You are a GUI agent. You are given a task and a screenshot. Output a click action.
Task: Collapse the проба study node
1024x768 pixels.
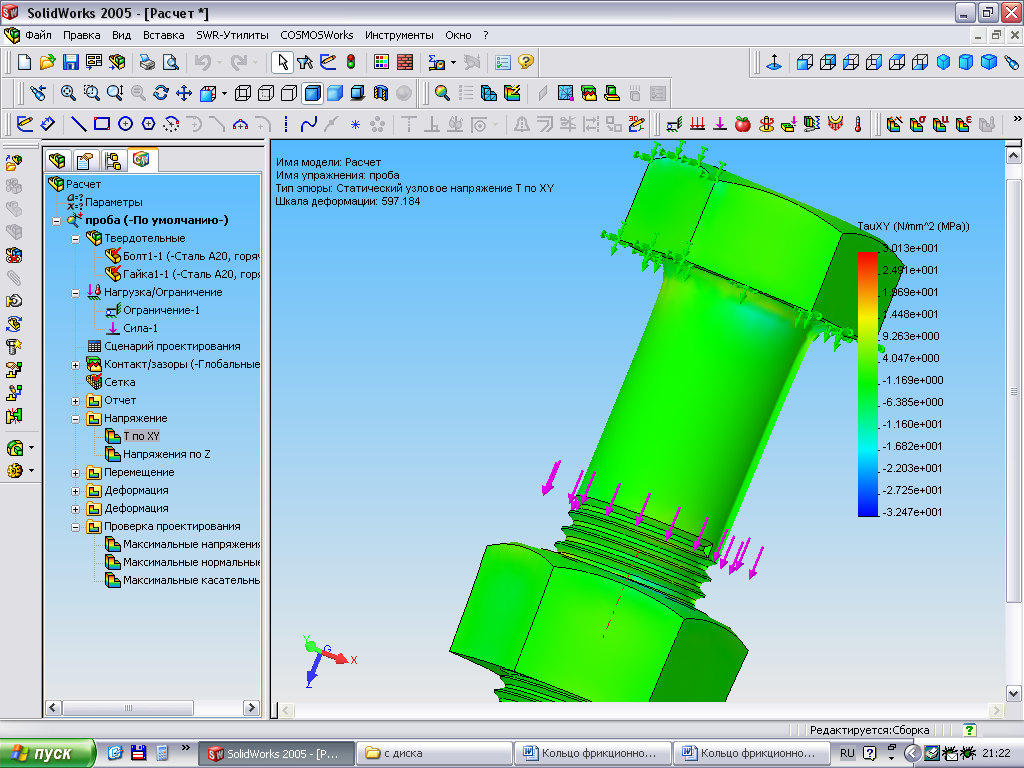tap(57, 221)
